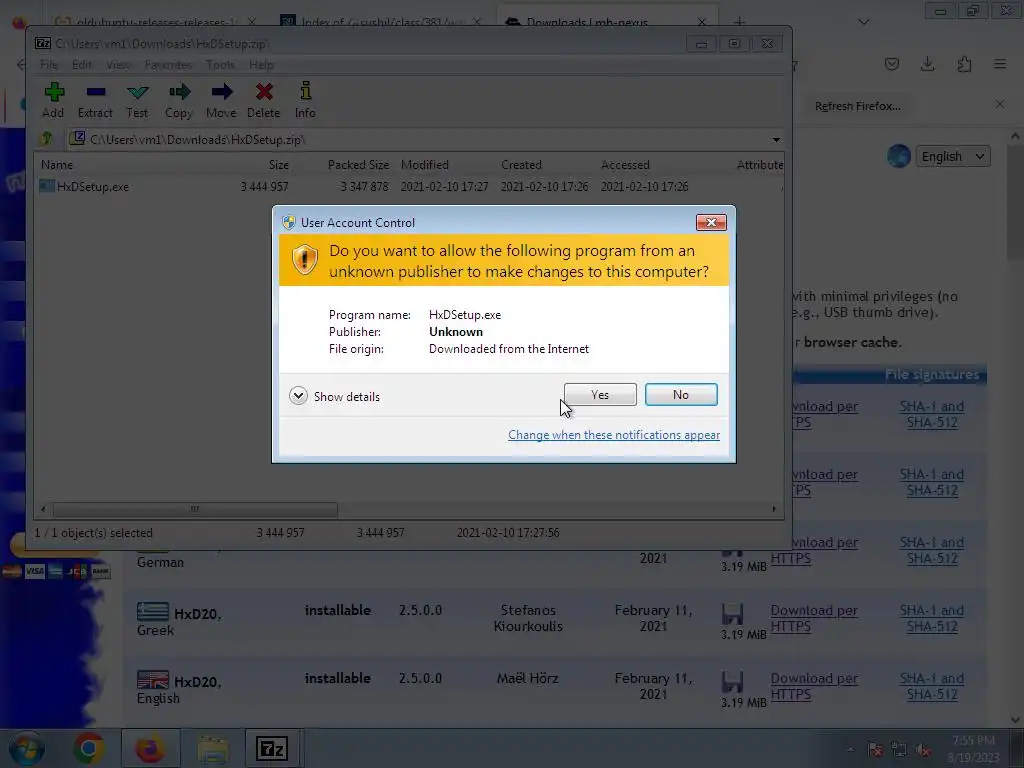This screenshot has width=1024, height=768.
Task: Open the View menu in 7-Zip
Action: tap(118, 65)
